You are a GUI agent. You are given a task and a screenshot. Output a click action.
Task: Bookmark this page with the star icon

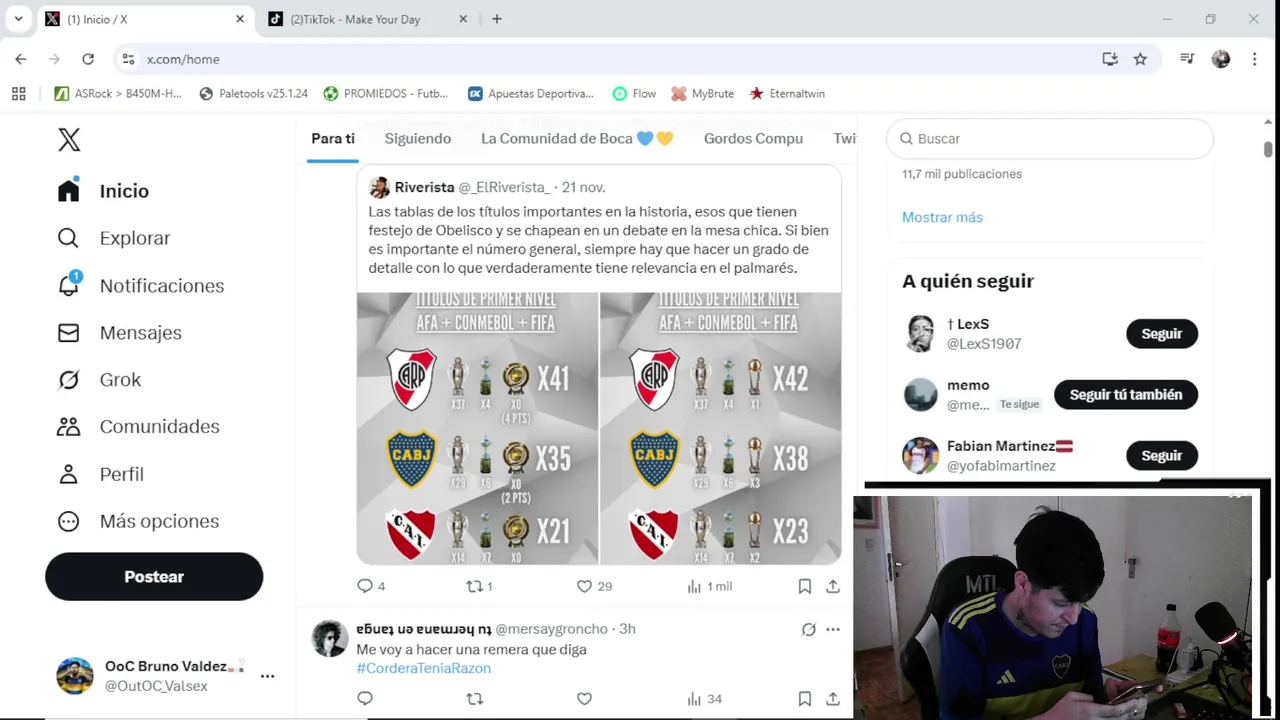tap(1140, 59)
